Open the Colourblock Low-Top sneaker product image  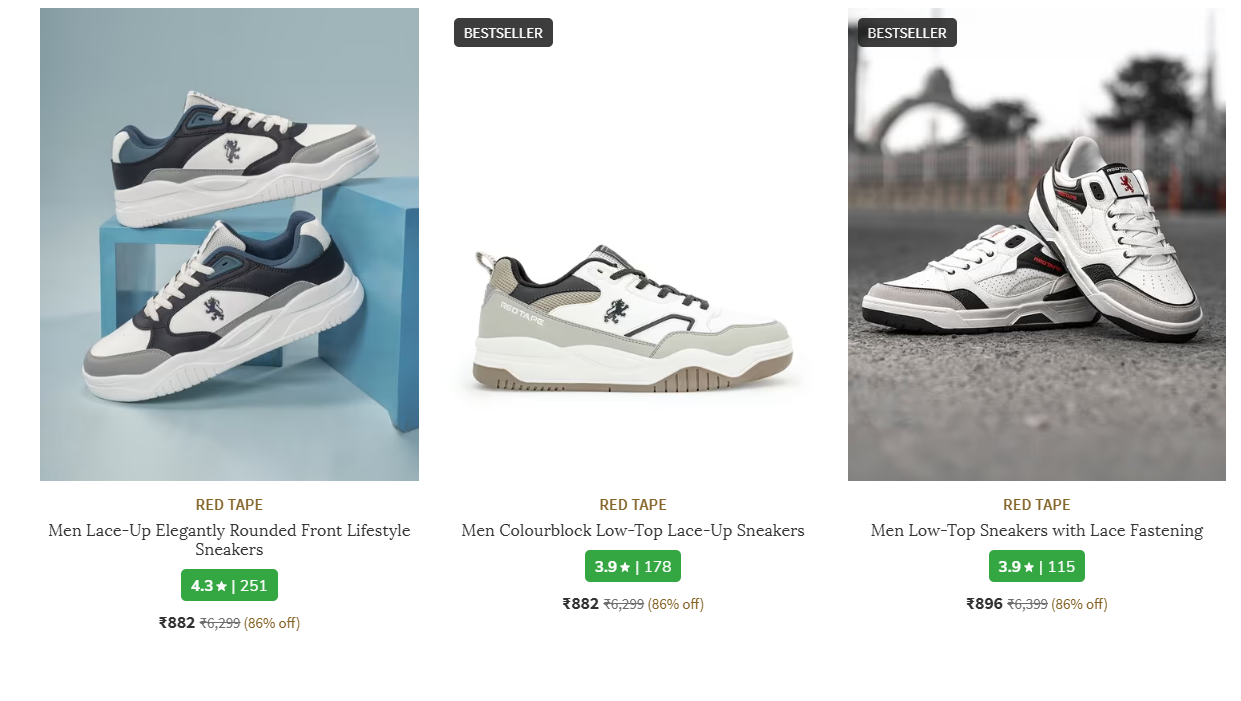633,300
